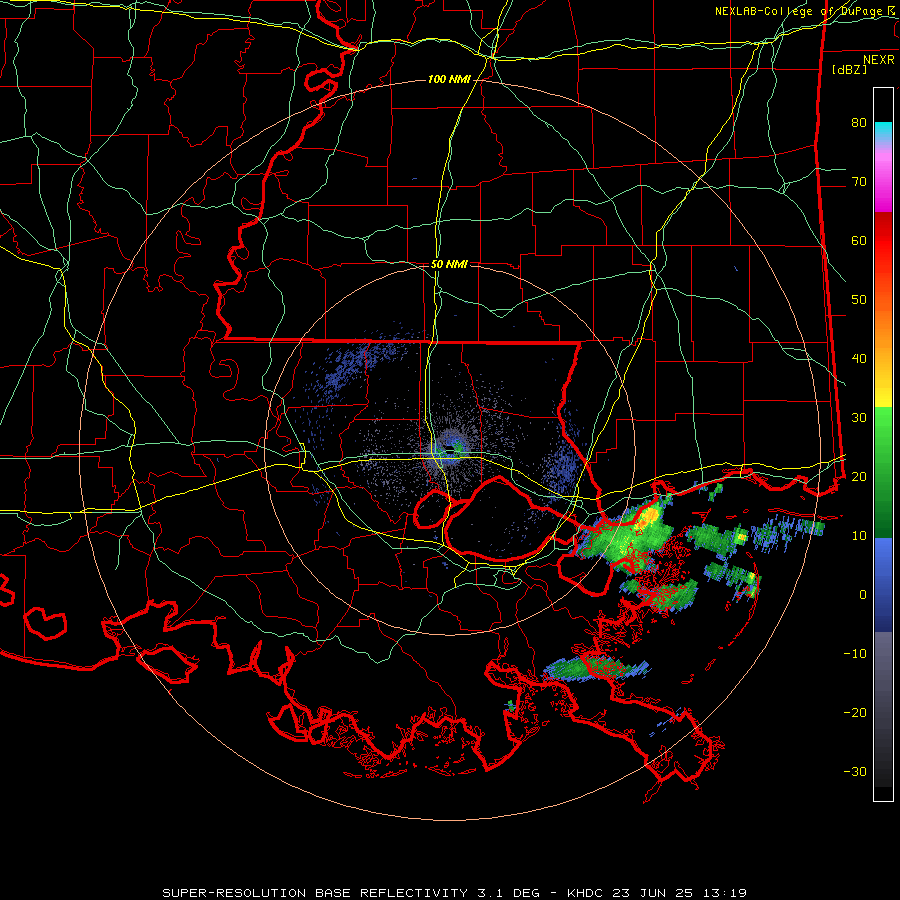Viewport: 900px width, 900px height.
Task: Click the radar site at the map center
Action: (449, 449)
